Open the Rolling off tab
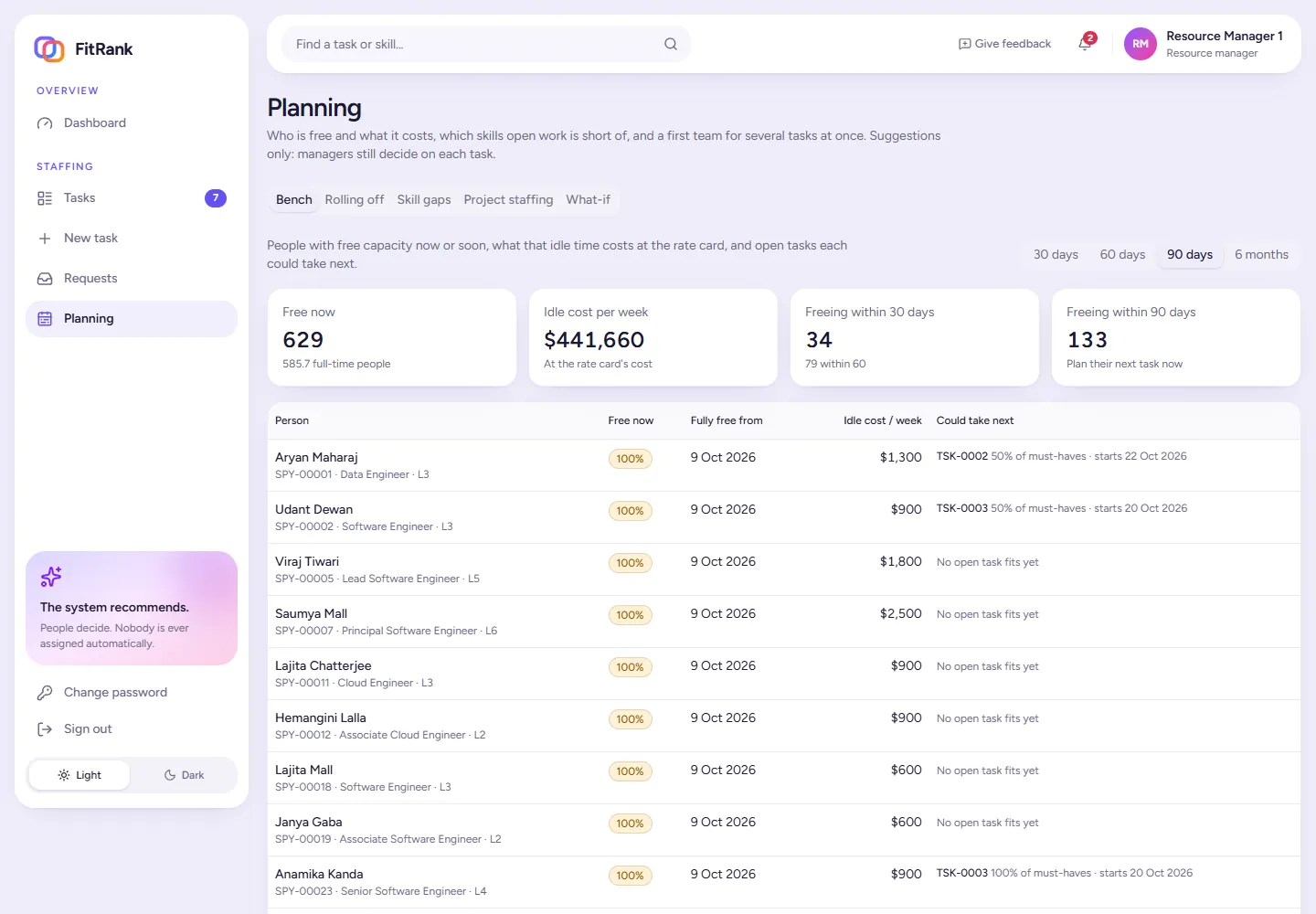Viewport: 1316px width, 914px height. coord(355,200)
